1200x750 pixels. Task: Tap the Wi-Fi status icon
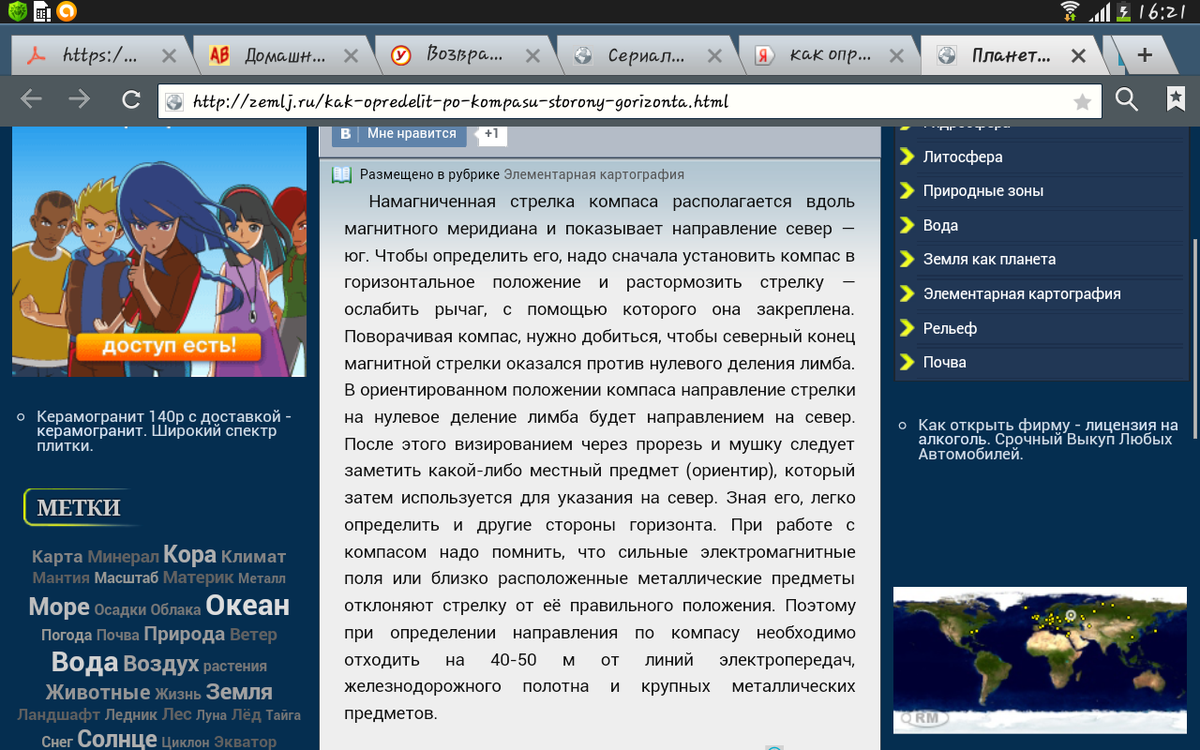point(1070,12)
